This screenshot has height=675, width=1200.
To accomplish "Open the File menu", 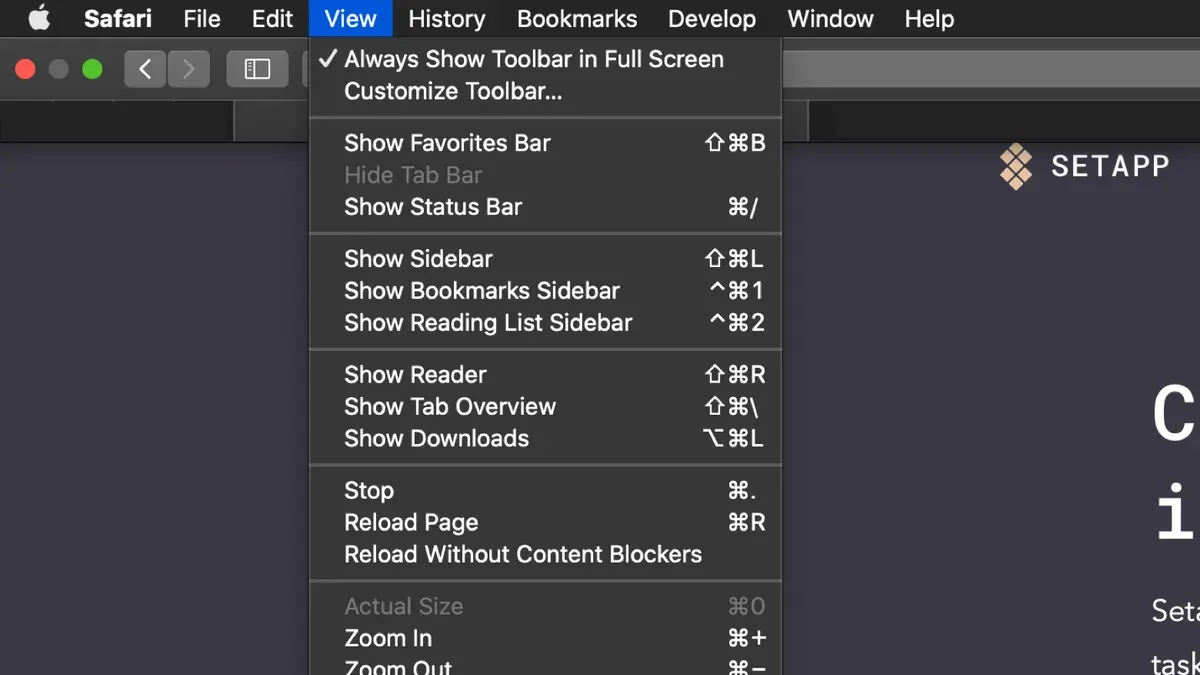I will [x=202, y=18].
